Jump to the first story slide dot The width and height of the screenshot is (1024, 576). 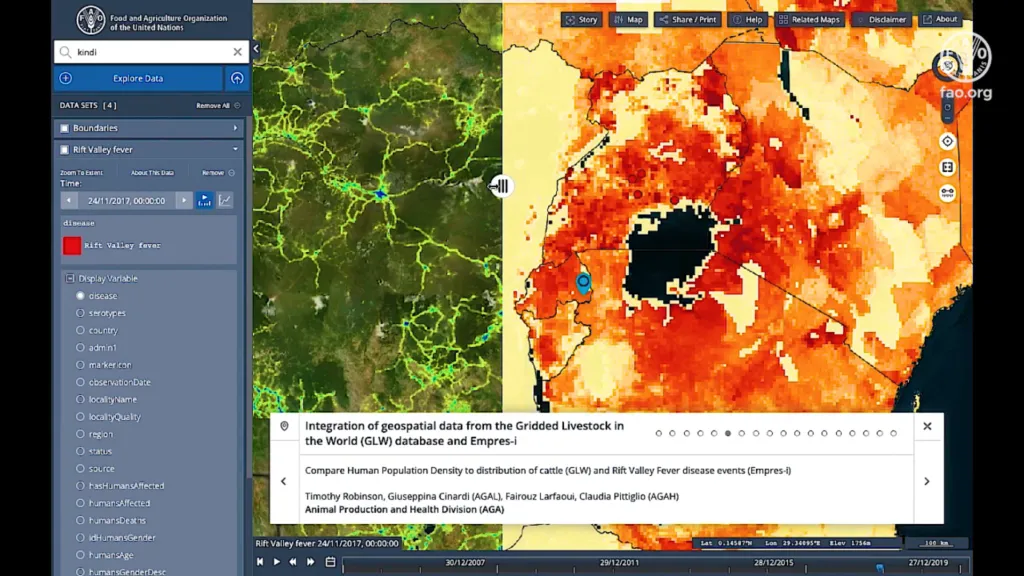point(658,433)
